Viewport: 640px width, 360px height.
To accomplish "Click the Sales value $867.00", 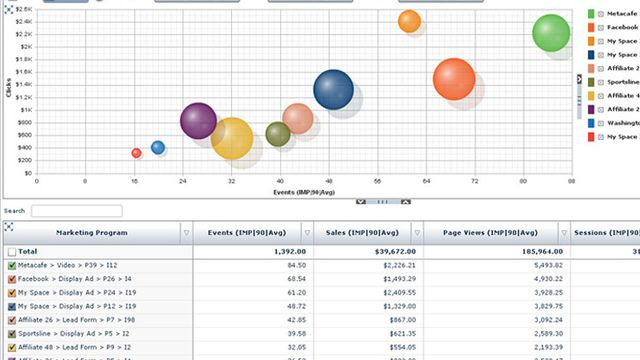I will click(x=402, y=320).
